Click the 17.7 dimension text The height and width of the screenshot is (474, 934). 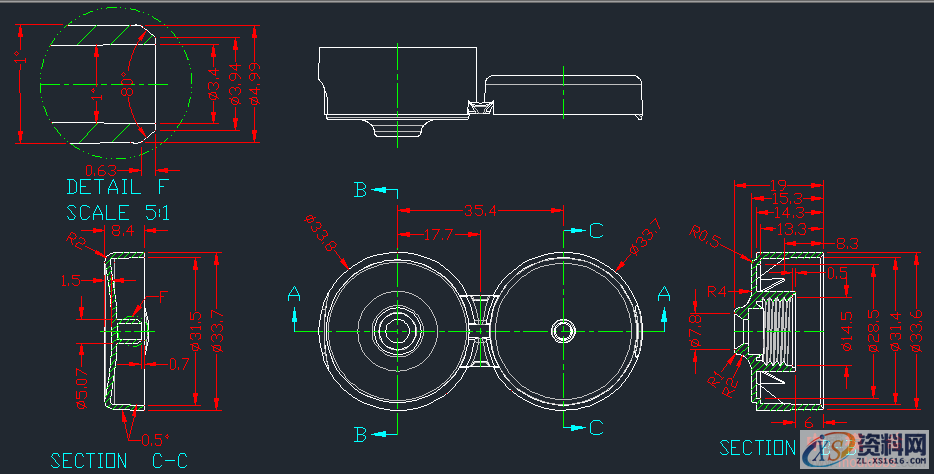pos(439,234)
